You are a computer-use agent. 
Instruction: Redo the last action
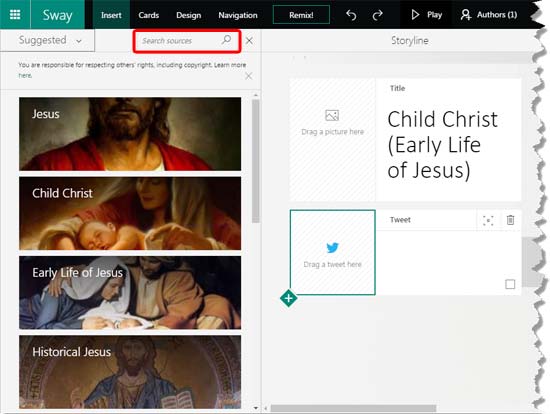(377, 15)
